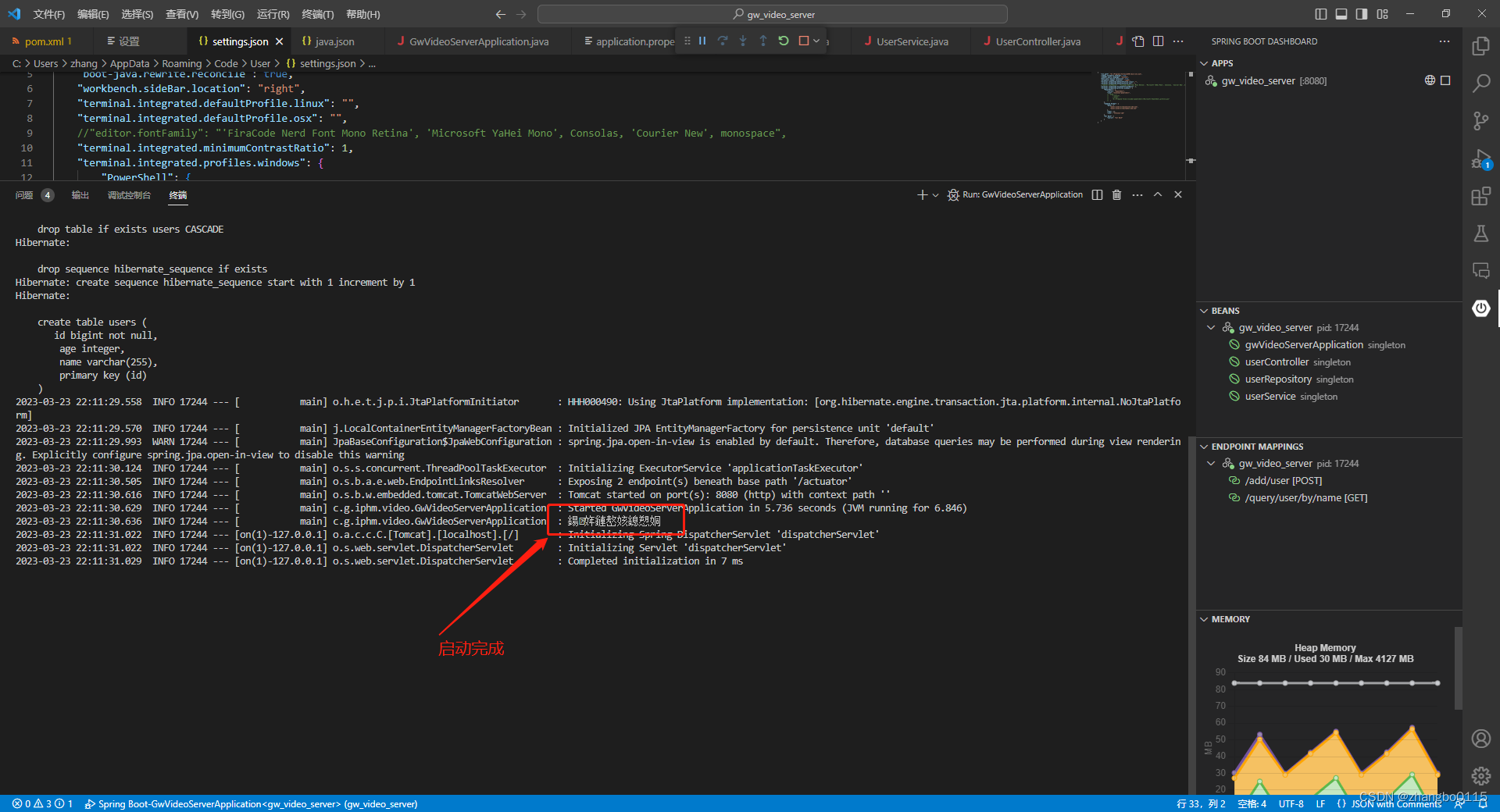The image size is (1500, 812).
Task: Close the terminal panel
Action: 1178,194
